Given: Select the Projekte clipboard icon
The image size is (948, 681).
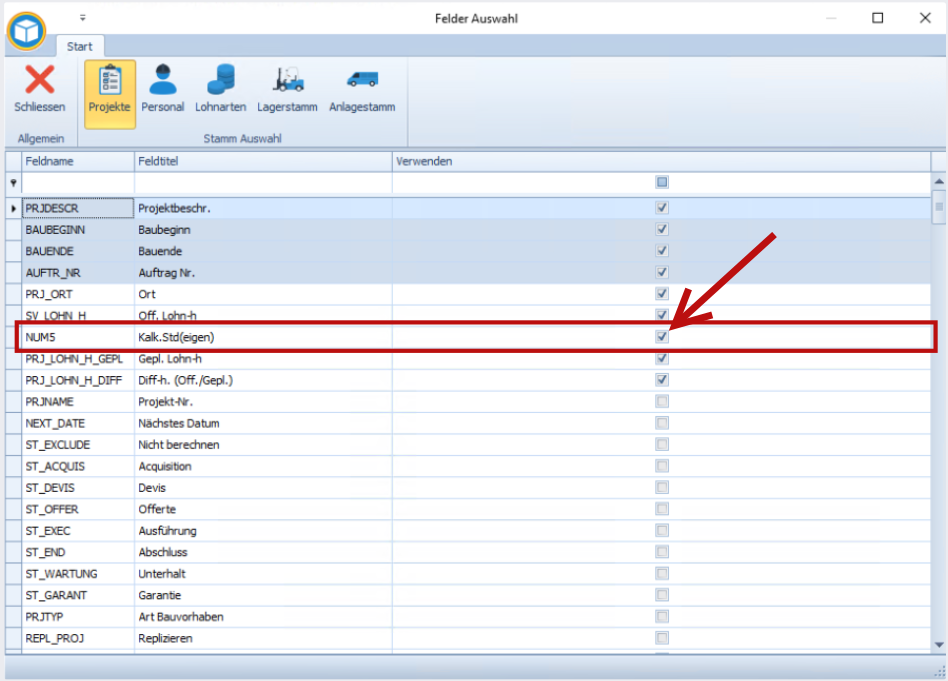Looking at the screenshot, I should [110, 80].
